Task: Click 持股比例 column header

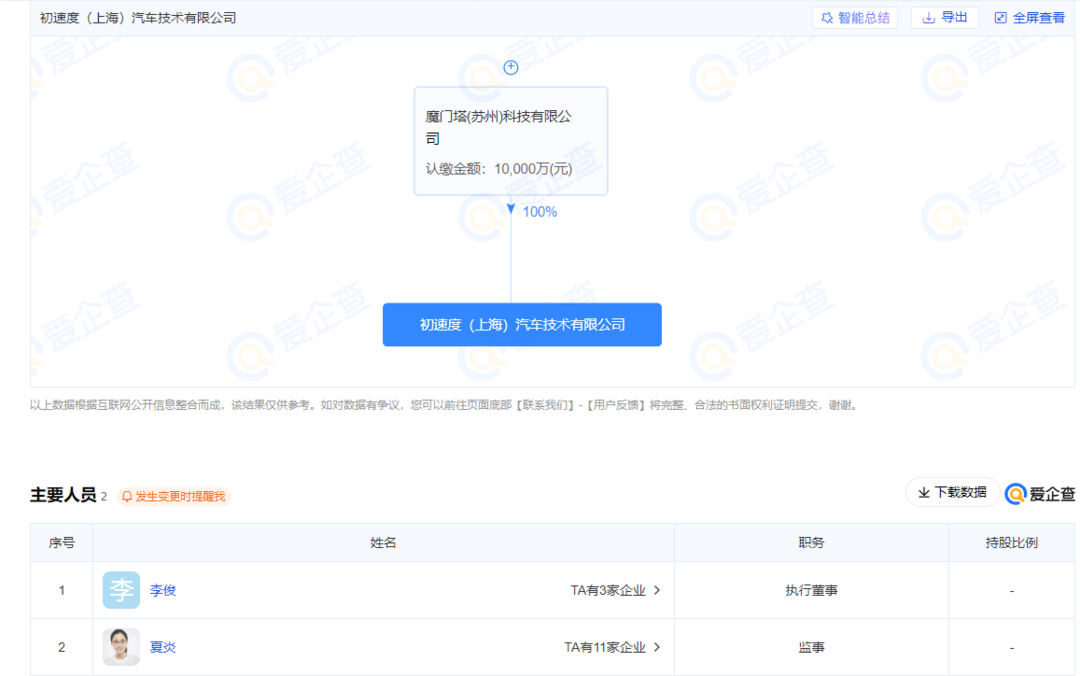Action: coord(1011,543)
